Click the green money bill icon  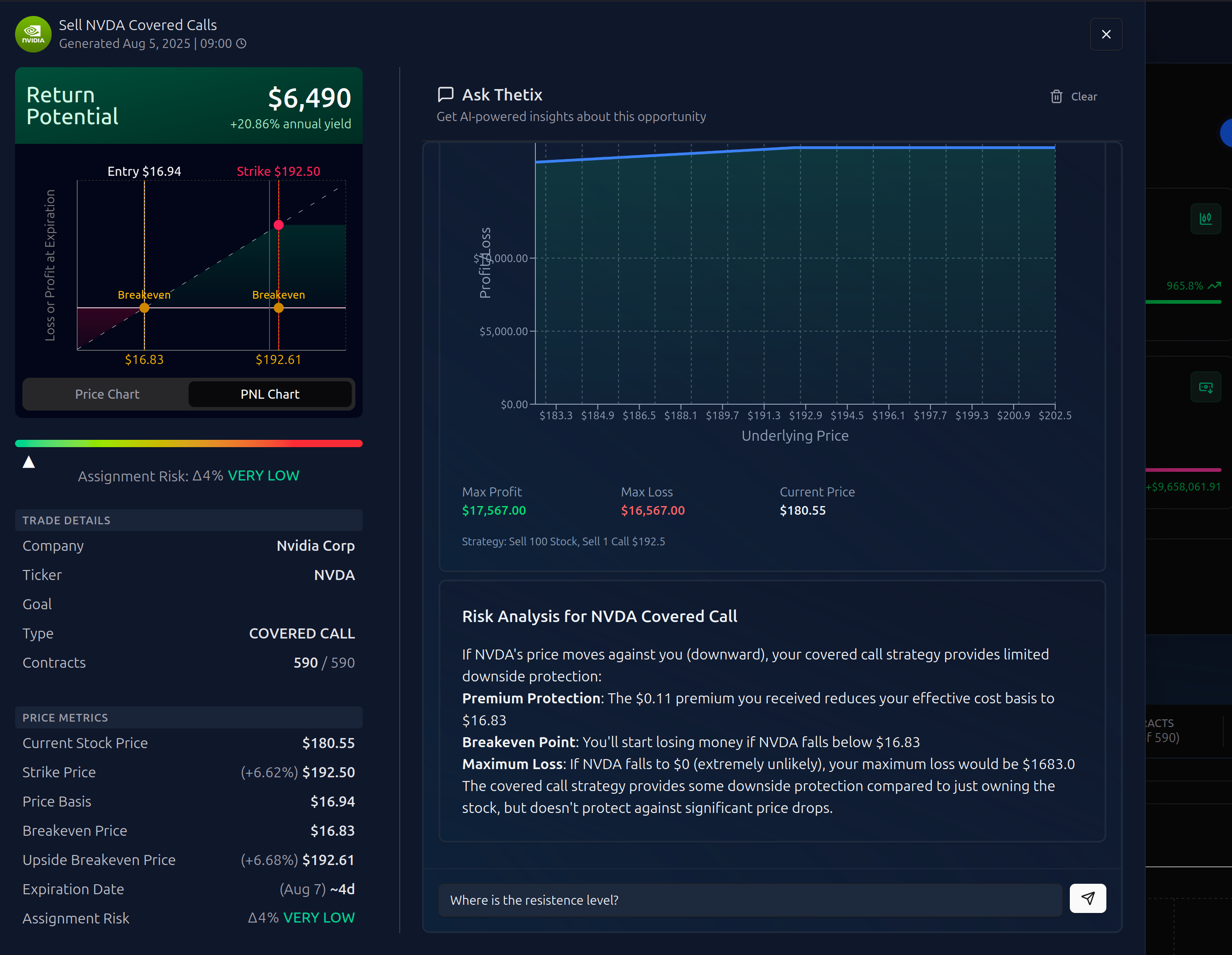pyautogui.click(x=1205, y=388)
